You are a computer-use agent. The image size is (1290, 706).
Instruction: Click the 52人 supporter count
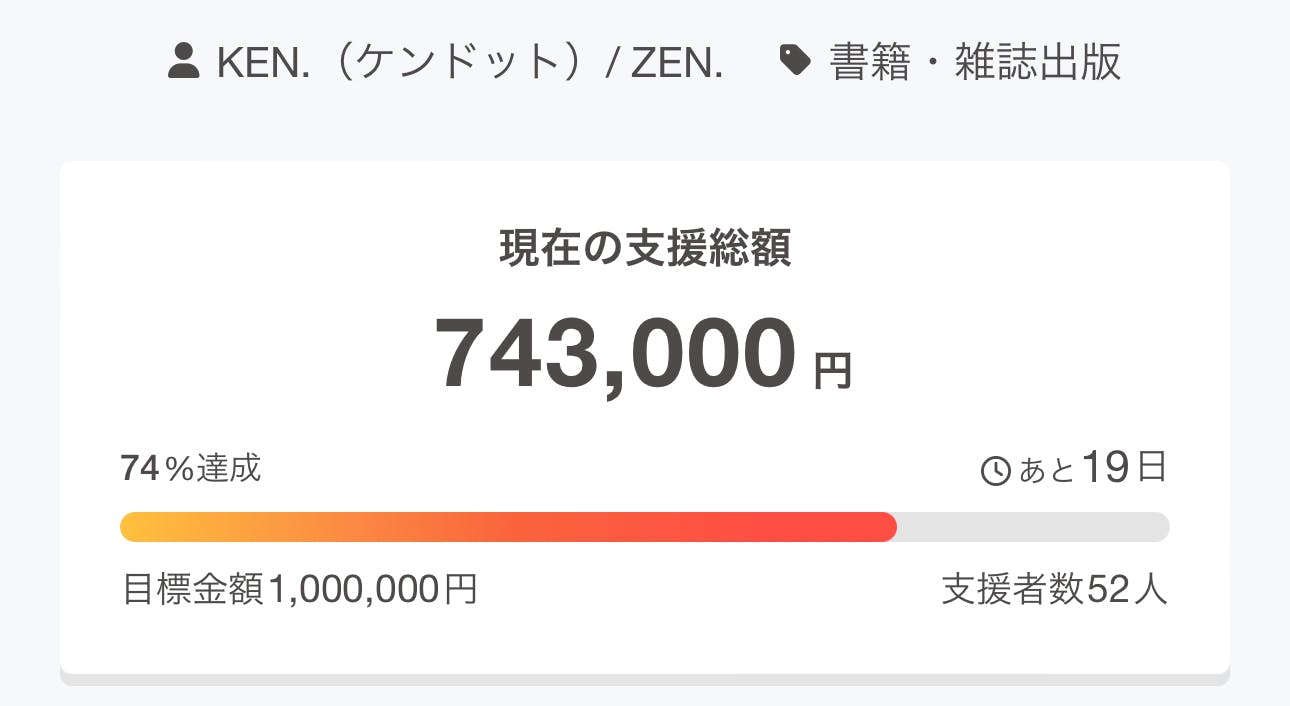tap(1126, 590)
